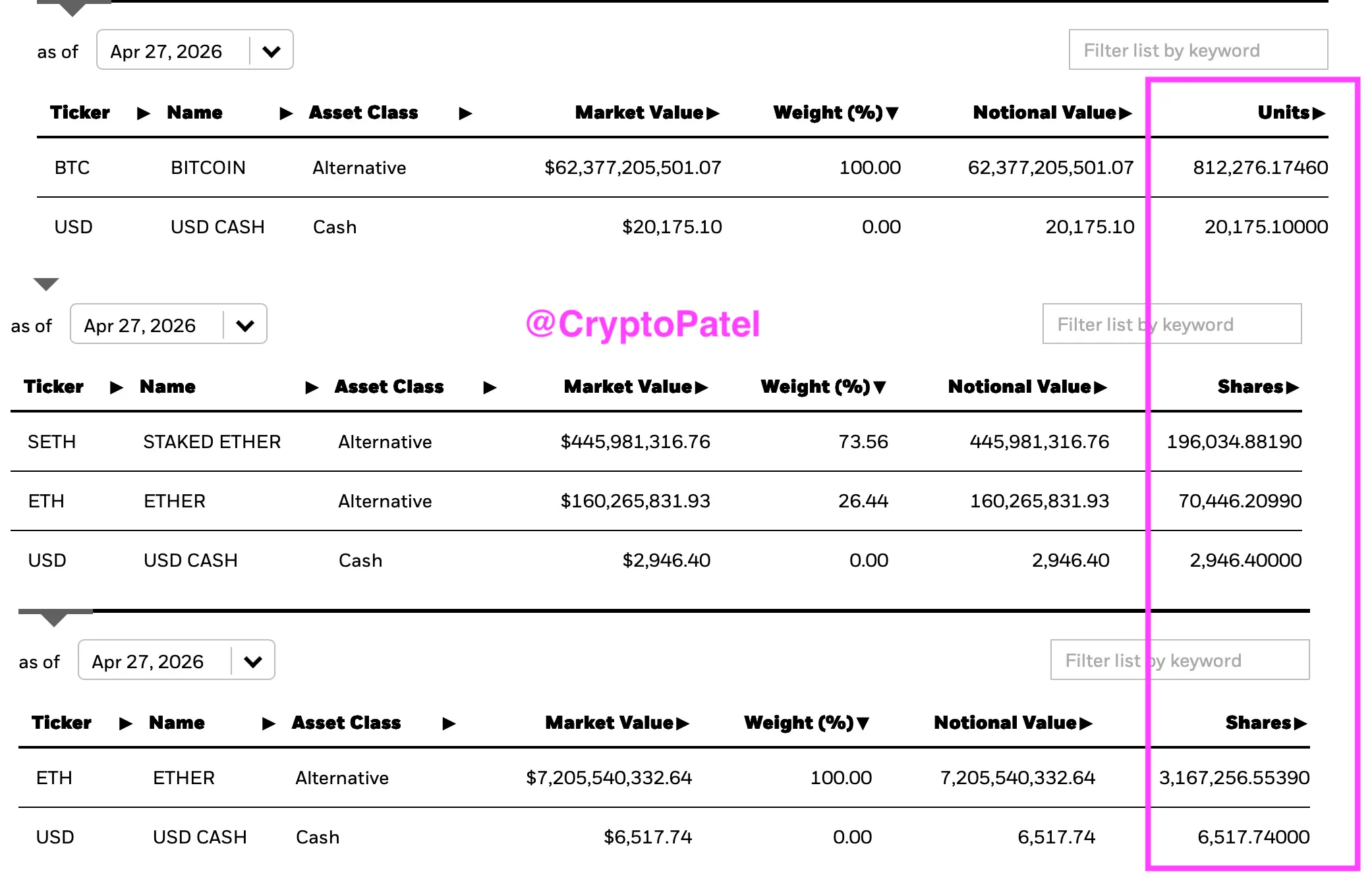Open the date dropdown in bottom Ether table
Viewport: 1372px width, 883px height.
177,660
